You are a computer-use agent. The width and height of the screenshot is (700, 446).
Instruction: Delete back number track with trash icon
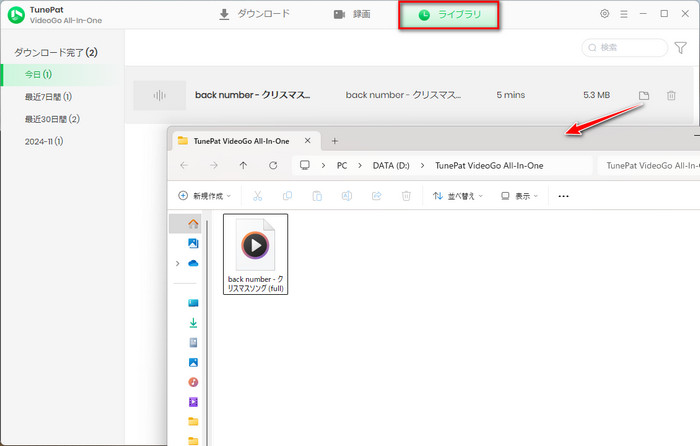click(671, 96)
